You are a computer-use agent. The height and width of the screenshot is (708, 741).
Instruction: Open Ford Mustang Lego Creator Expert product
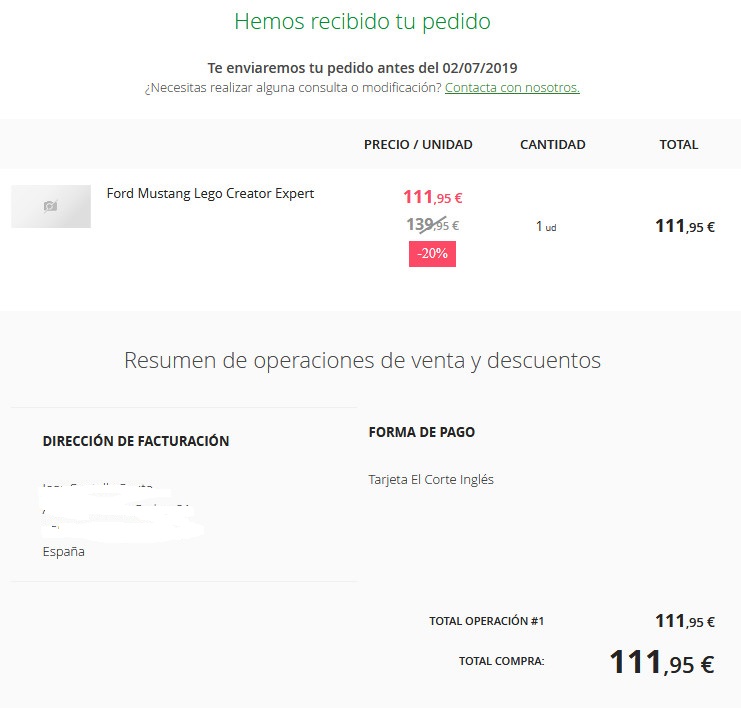[x=210, y=193]
